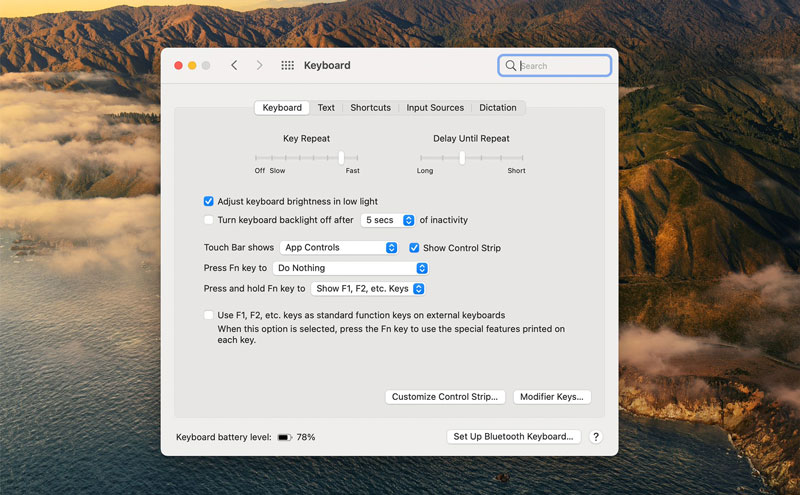This screenshot has height=495, width=800.
Task: Click Set Up Bluetooth Keyboard button
Action: [513, 437]
